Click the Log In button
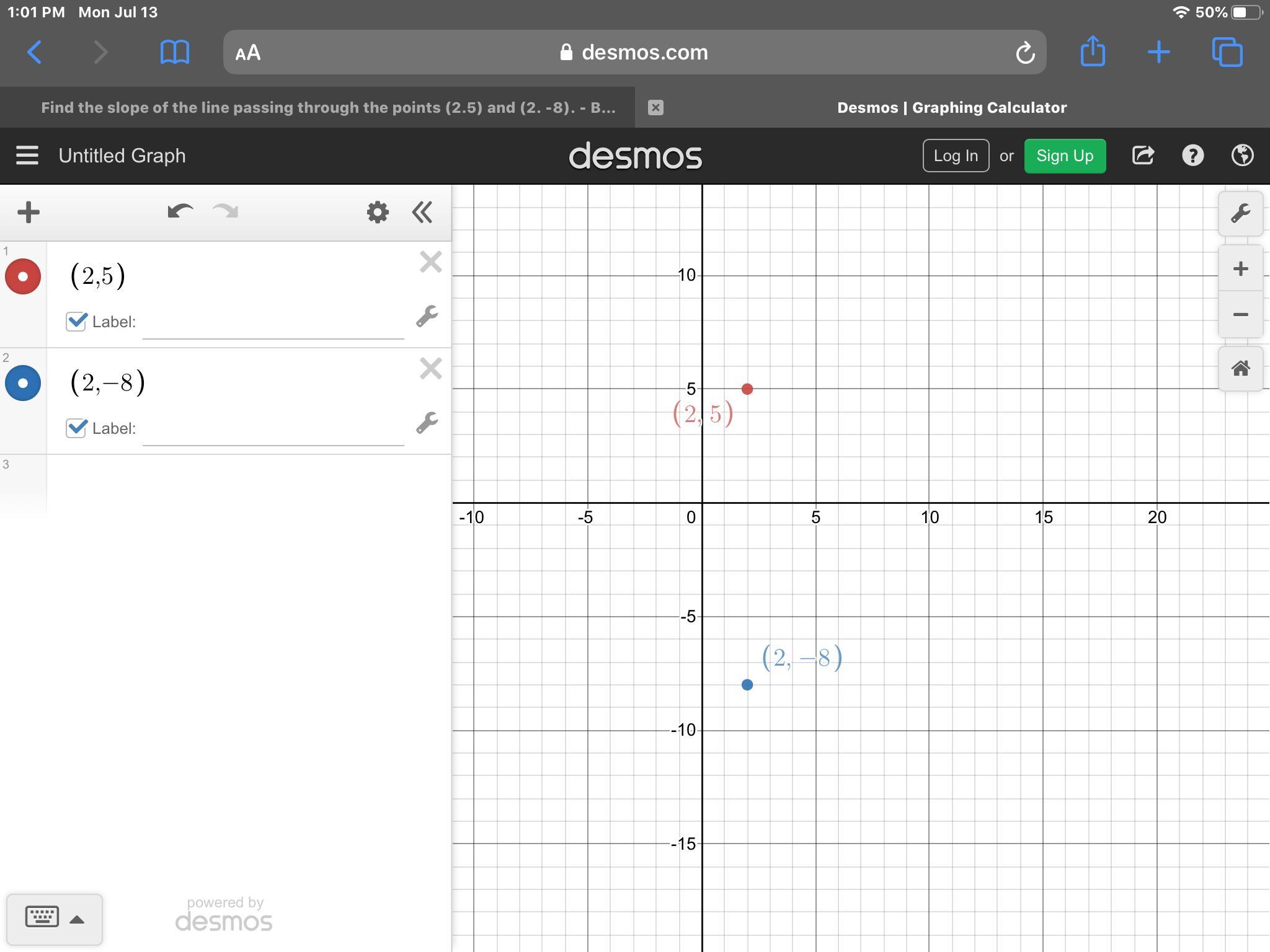Image resolution: width=1270 pixels, height=952 pixels. (x=955, y=156)
